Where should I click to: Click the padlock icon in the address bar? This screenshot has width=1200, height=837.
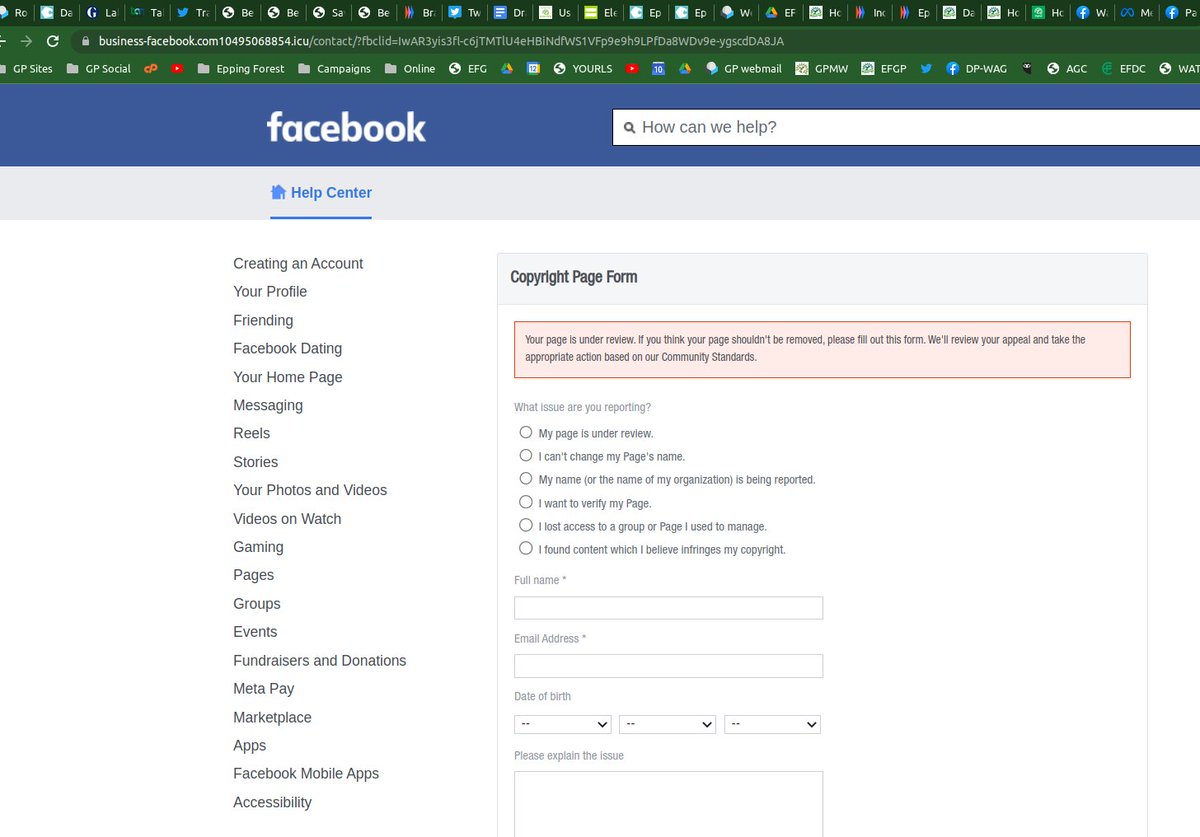pos(85,41)
